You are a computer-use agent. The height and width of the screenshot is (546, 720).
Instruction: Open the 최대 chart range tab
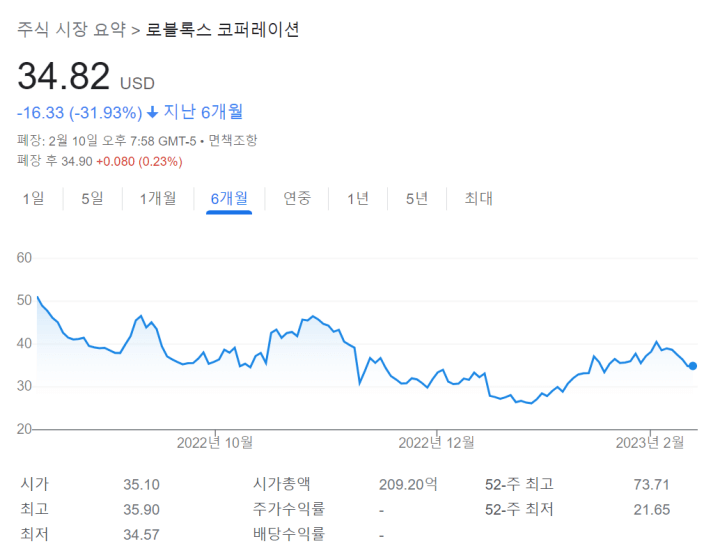pyautogui.click(x=478, y=198)
